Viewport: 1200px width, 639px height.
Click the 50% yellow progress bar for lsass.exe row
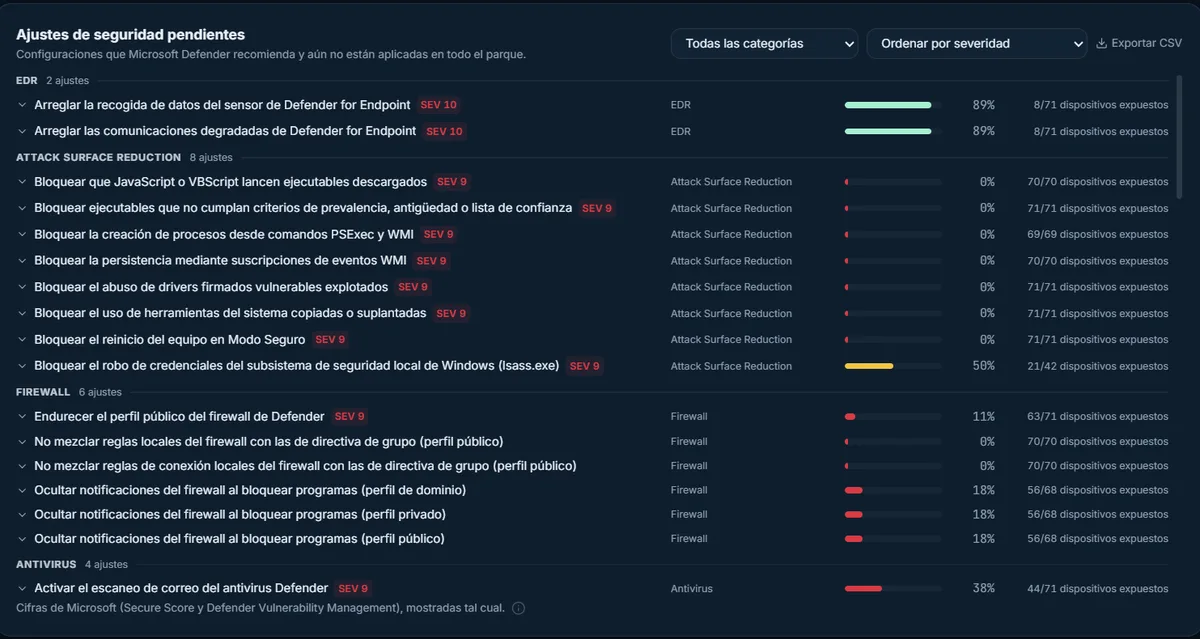click(x=893, y=366)
